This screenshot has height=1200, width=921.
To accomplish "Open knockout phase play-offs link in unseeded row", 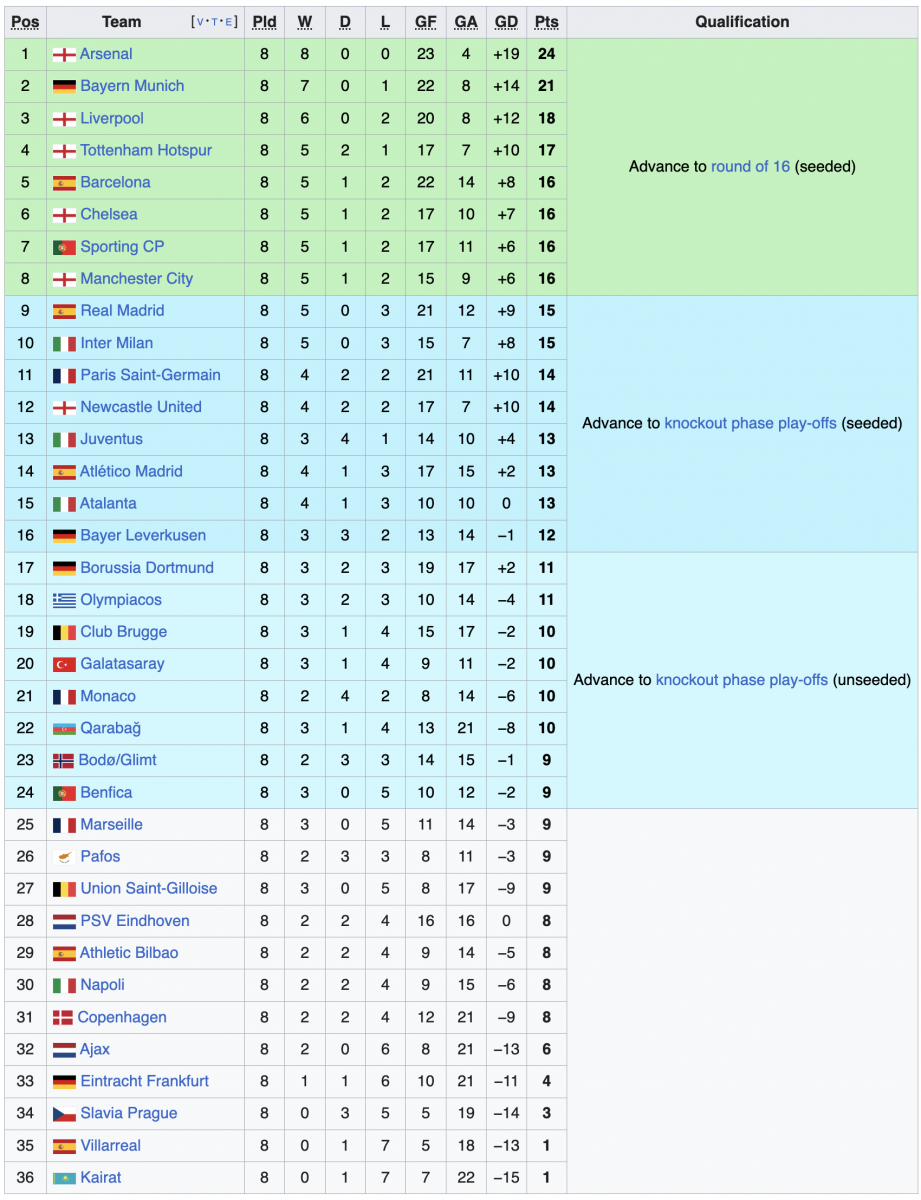I will 741,680.
